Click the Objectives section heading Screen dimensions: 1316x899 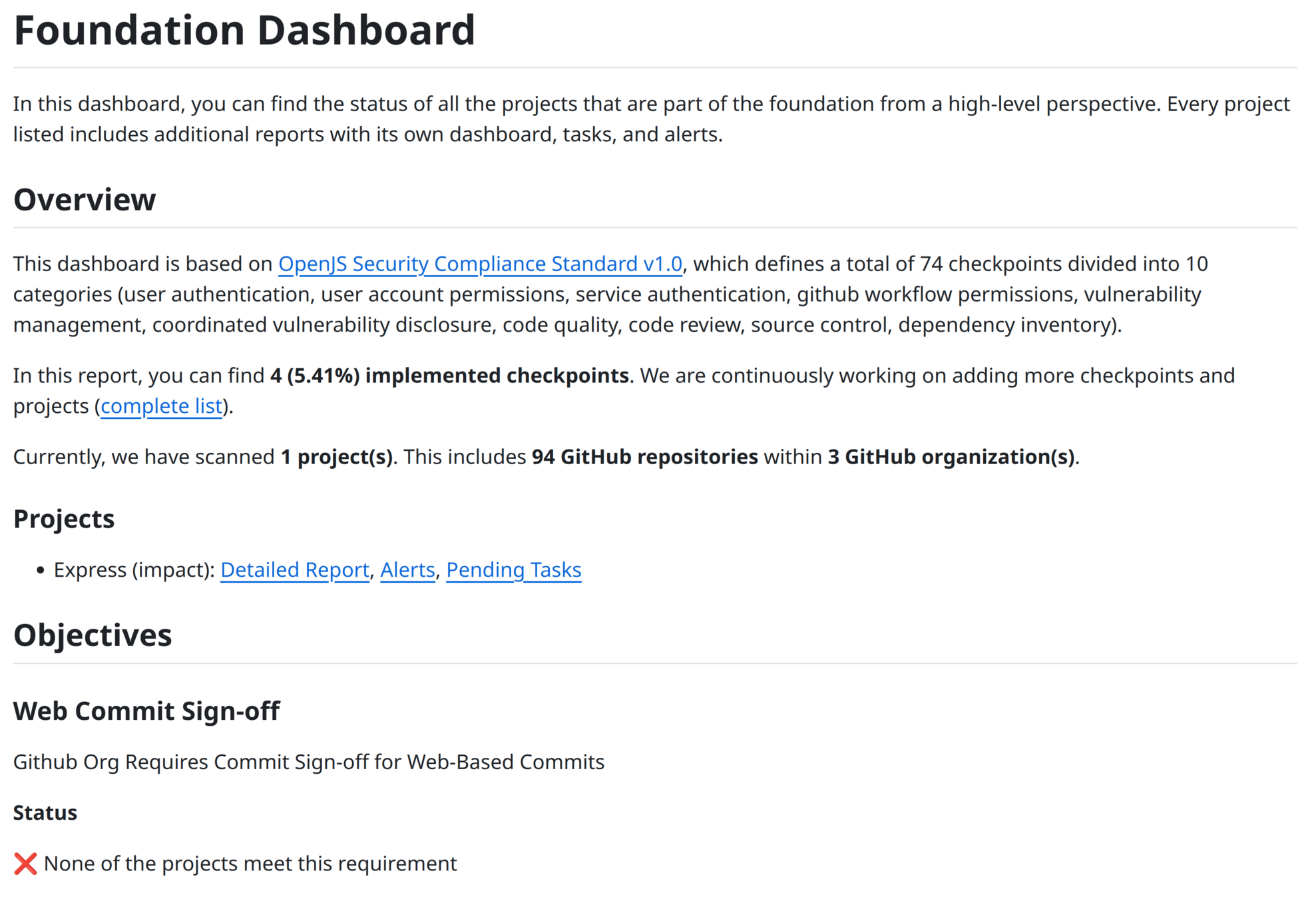tap(93, 635)
